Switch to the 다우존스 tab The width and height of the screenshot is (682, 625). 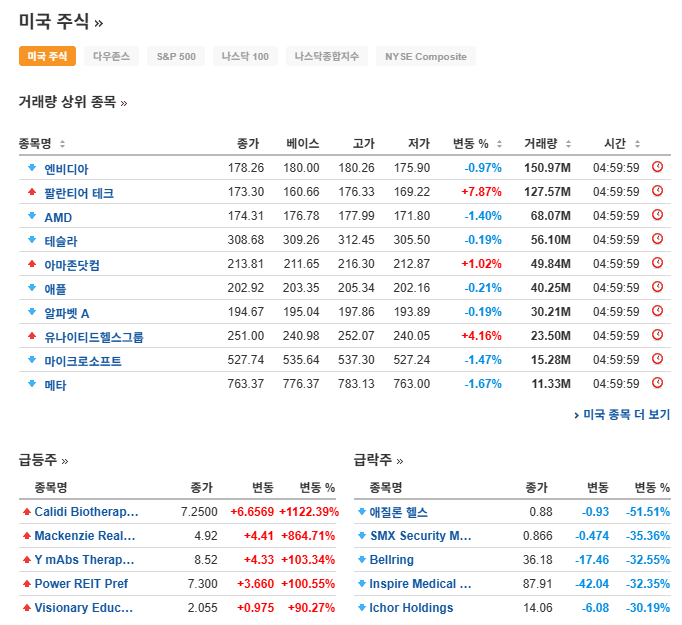pos(111,56)
